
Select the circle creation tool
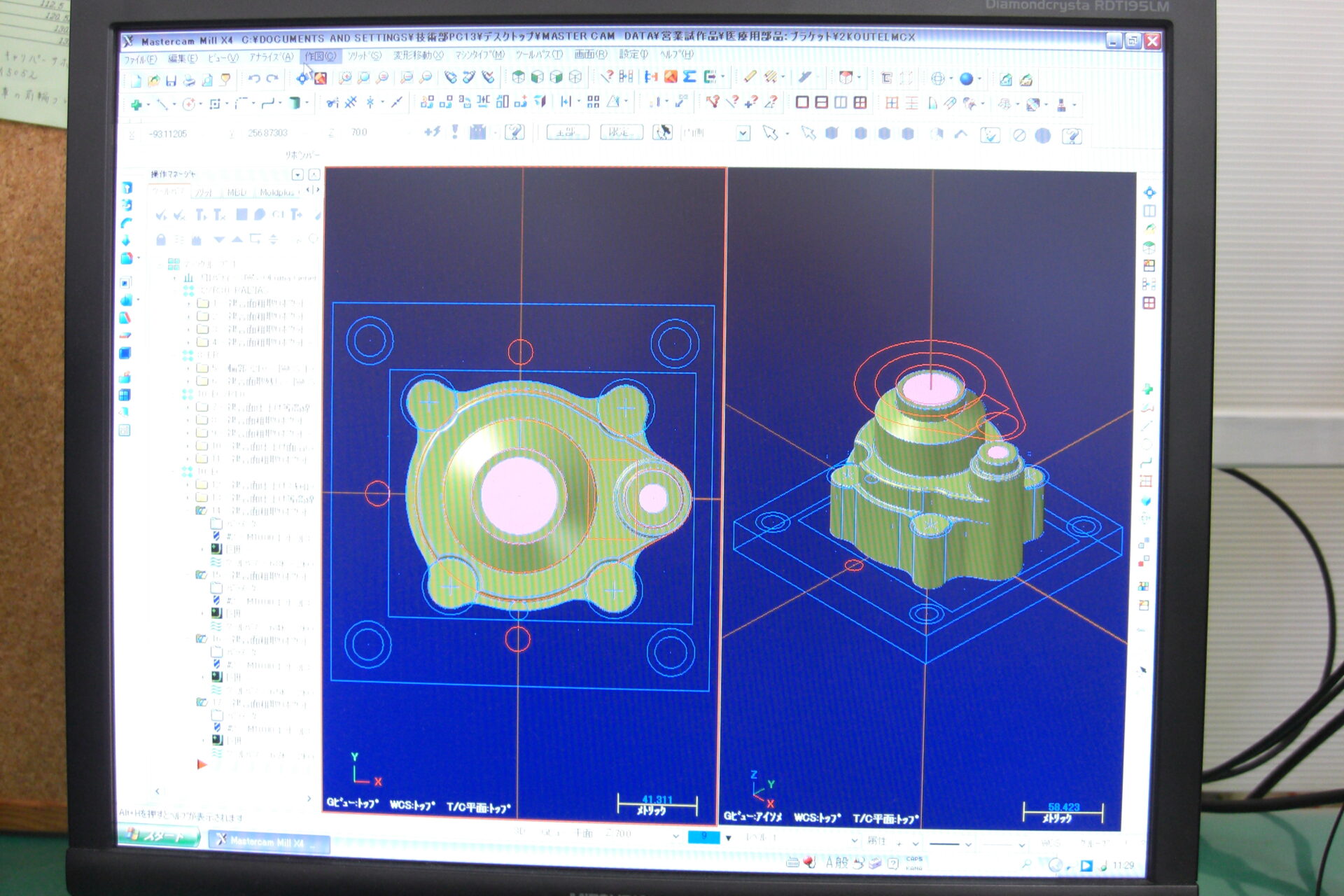click(188, 104)
